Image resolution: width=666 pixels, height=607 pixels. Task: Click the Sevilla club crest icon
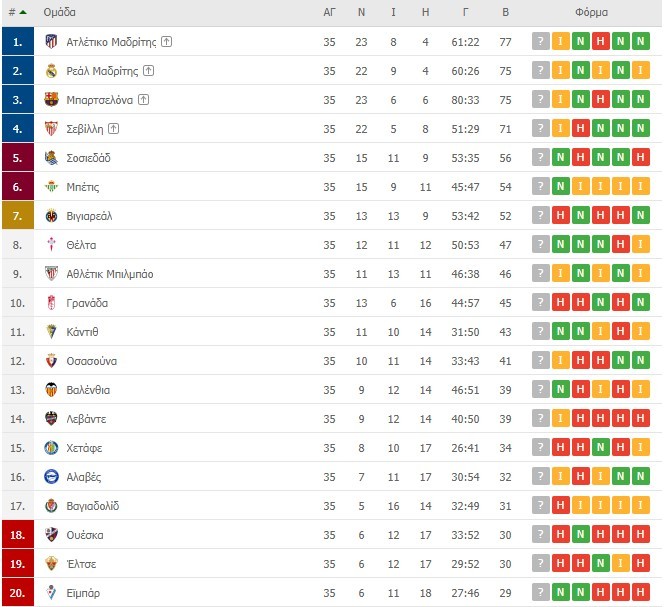click(52, 128)
